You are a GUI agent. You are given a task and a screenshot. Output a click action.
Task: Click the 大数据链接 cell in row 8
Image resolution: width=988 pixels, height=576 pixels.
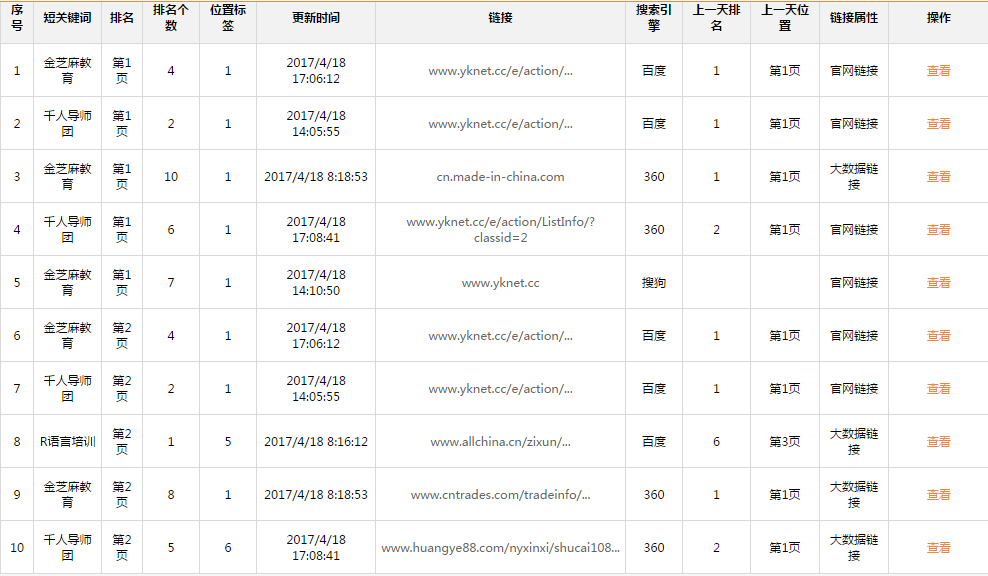(852, 441)
